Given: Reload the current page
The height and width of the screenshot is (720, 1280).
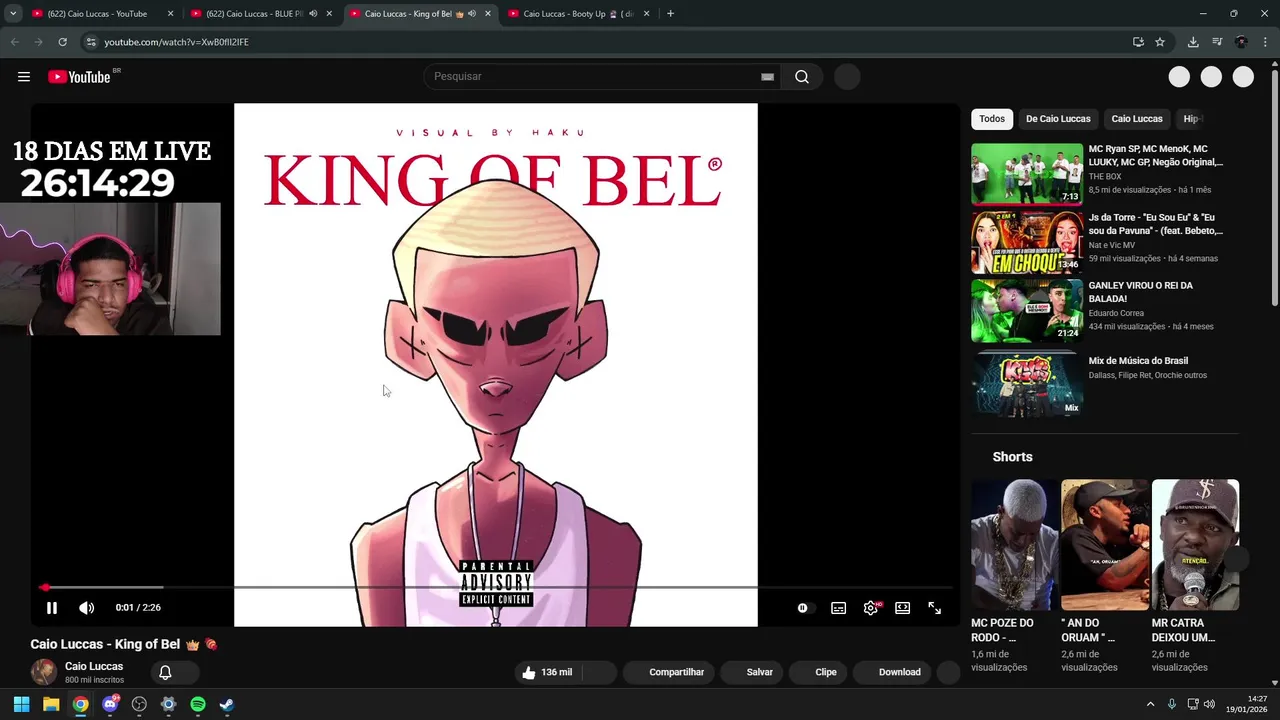Looking at the screenshot, I should 62,42.
